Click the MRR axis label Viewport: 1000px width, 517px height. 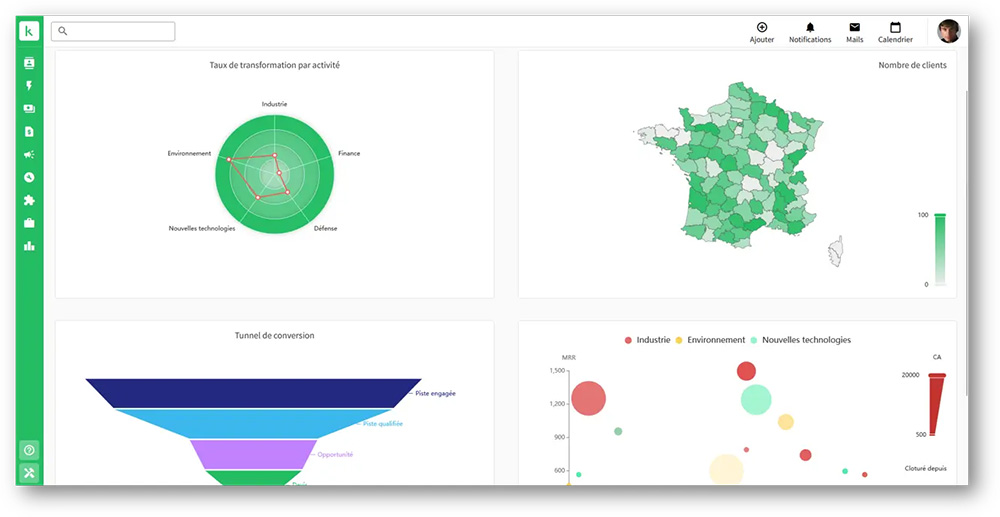[568, 358]
